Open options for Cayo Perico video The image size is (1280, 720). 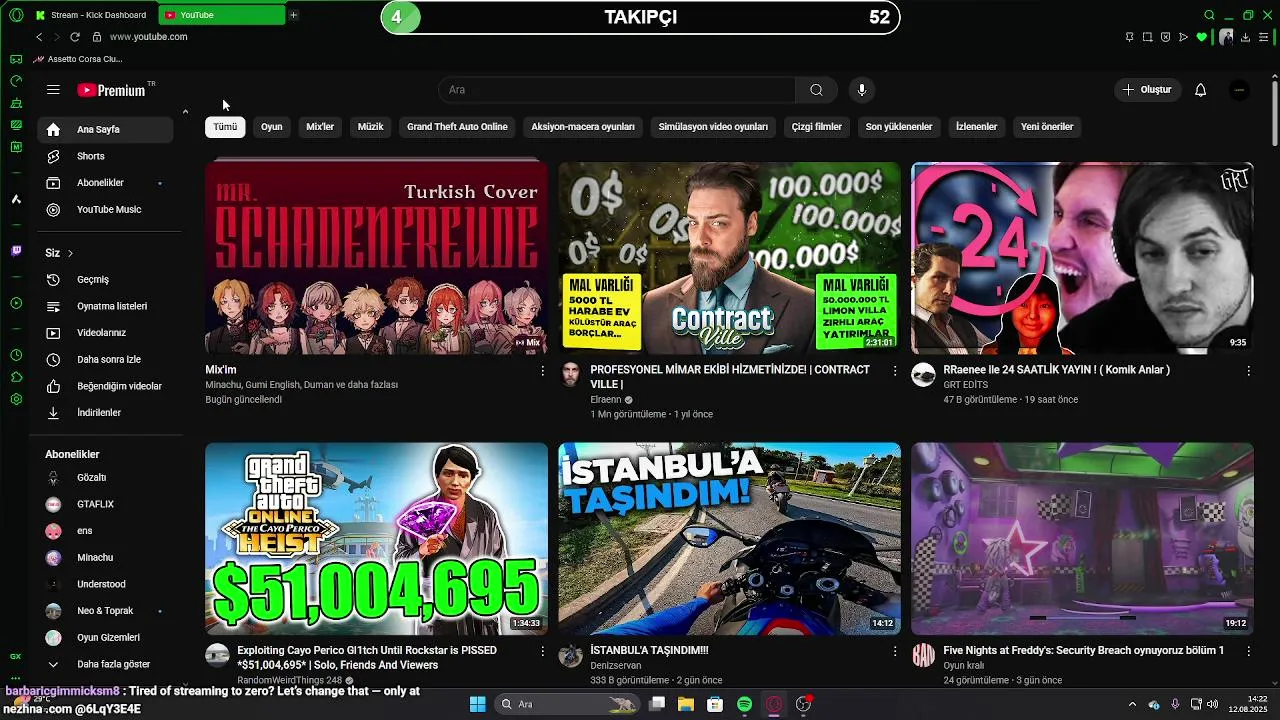(543, 651)
